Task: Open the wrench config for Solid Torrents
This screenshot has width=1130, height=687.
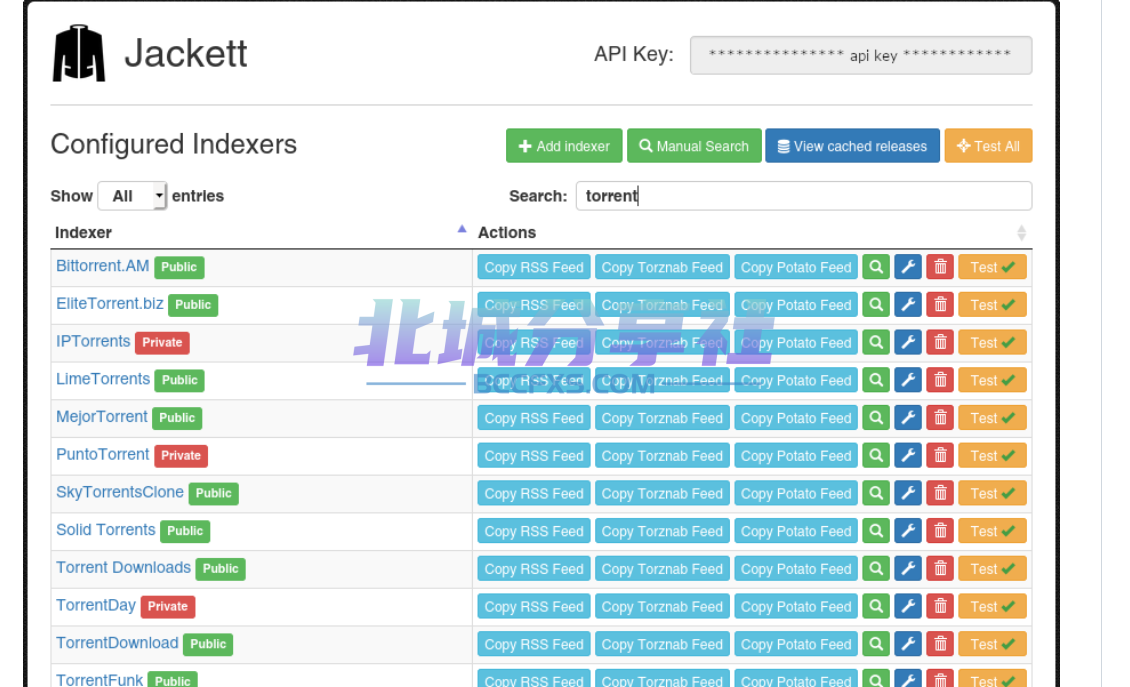Action: point(908,531)
